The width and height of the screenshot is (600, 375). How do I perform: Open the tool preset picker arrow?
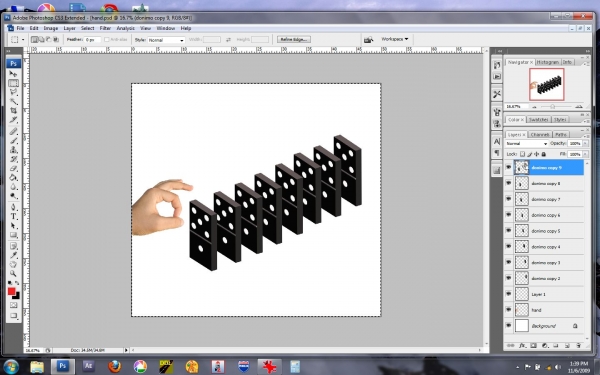pos(23,39)
